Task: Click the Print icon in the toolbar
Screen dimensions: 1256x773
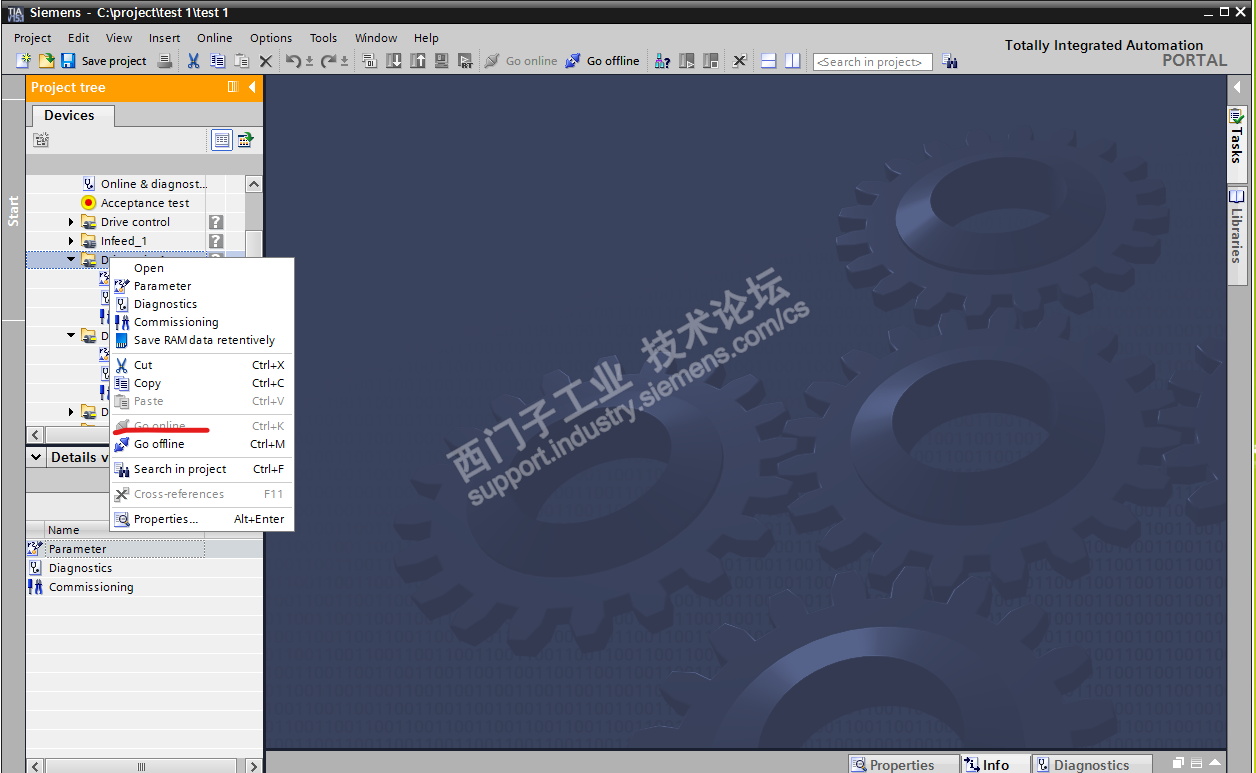Action: point(165,61)
